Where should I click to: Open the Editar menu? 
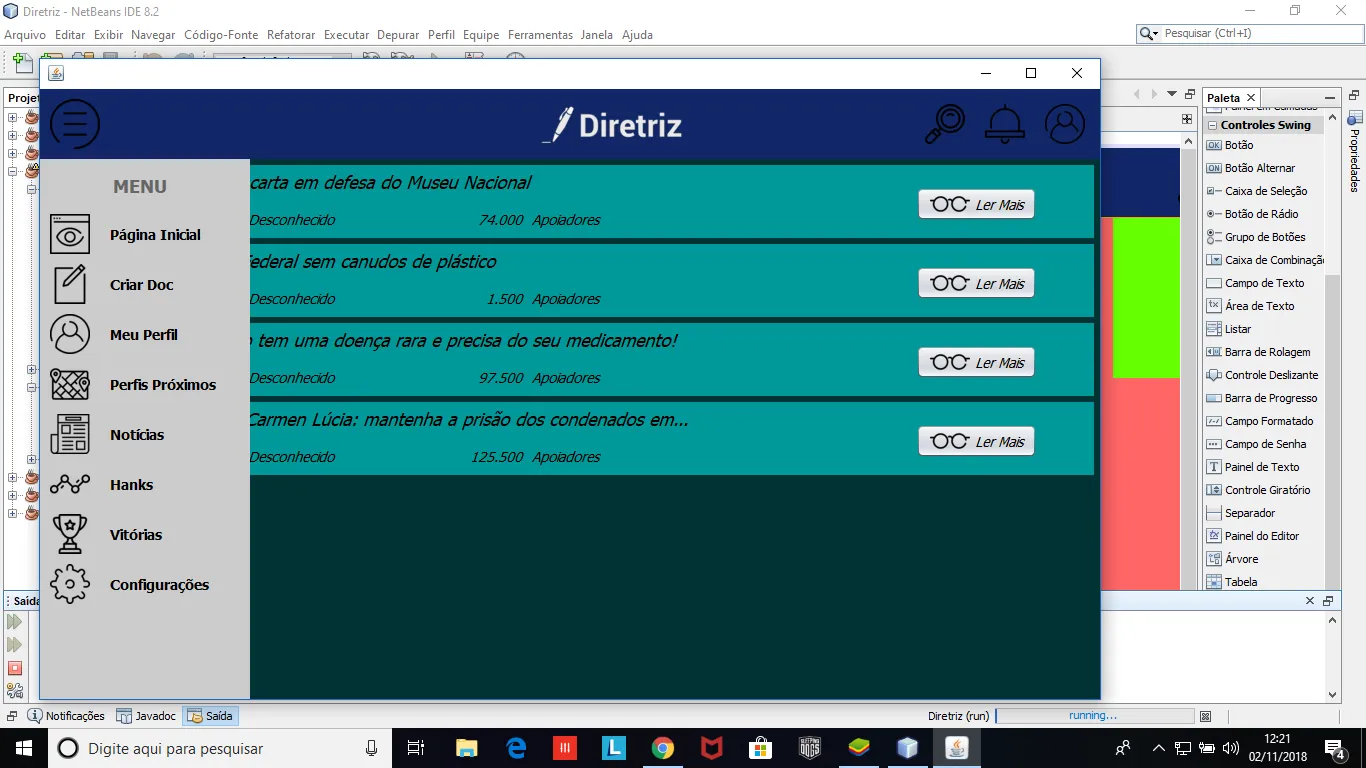pos(70,34)
